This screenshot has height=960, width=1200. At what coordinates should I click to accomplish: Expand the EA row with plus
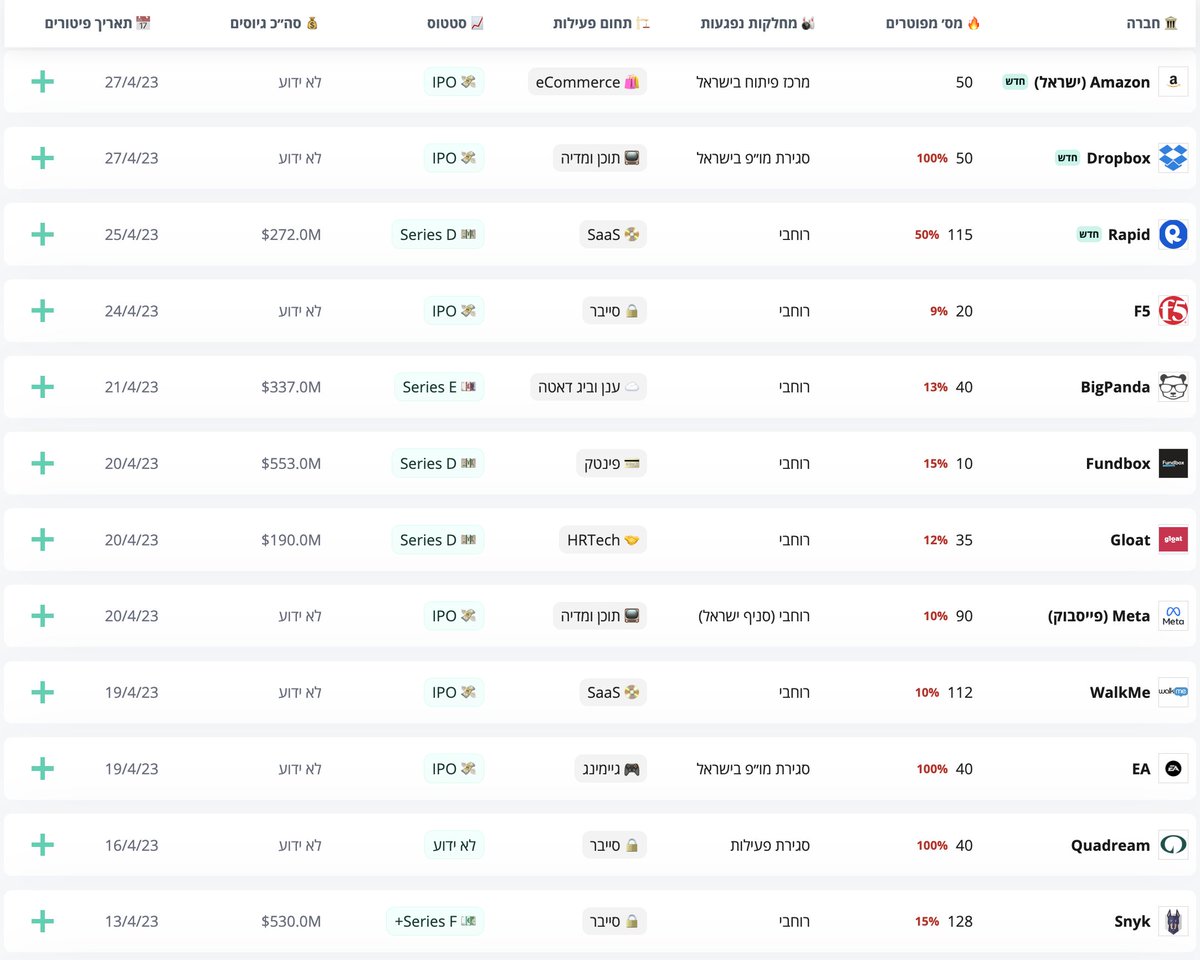coord(42,769)
